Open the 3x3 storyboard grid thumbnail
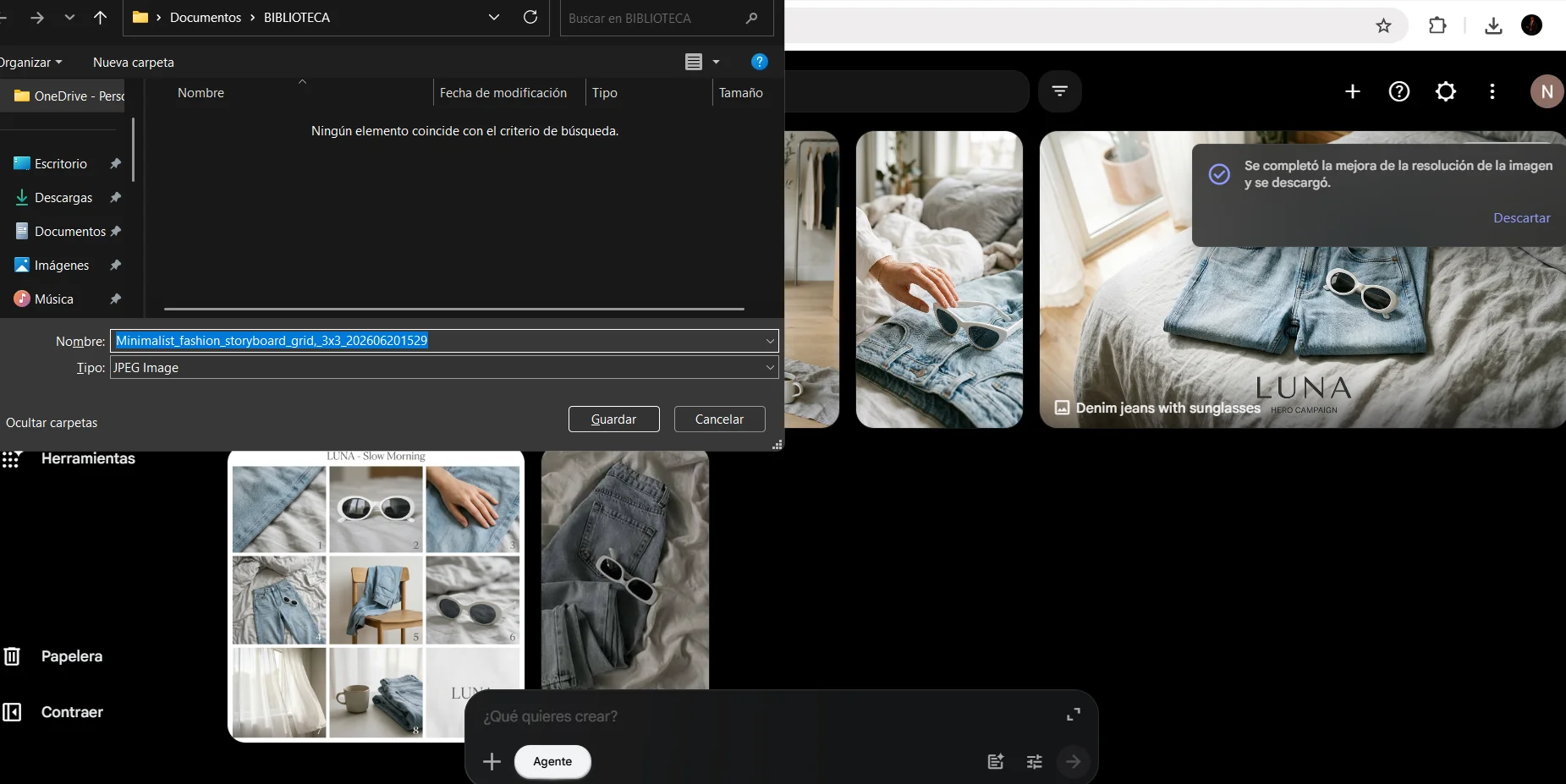 click(x=376, y=595)
